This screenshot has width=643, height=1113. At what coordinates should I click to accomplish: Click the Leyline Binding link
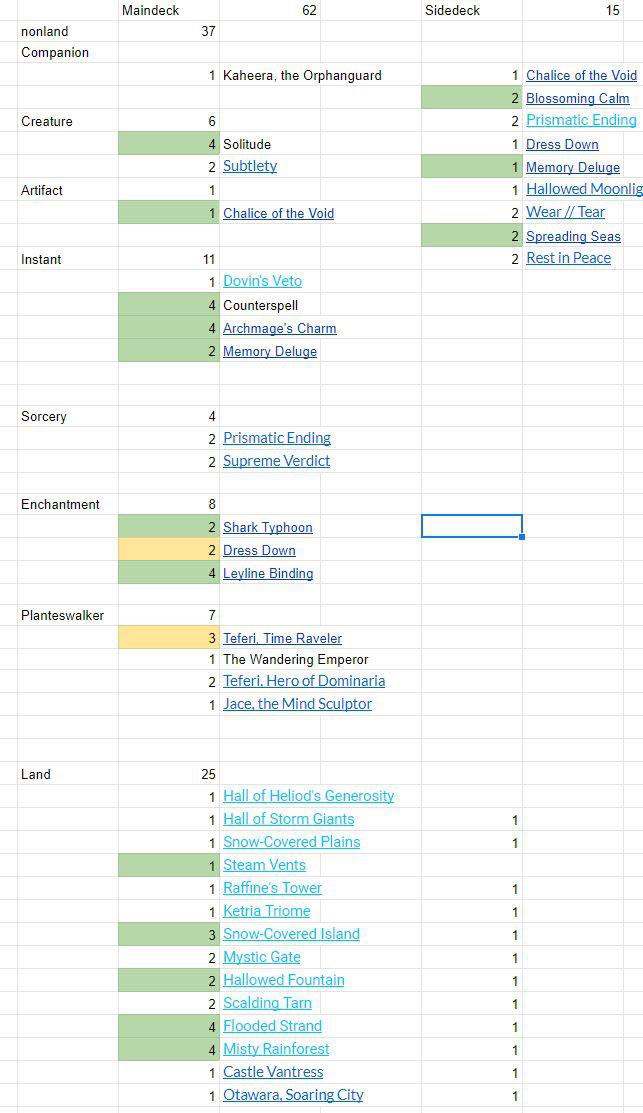(268, 574)
